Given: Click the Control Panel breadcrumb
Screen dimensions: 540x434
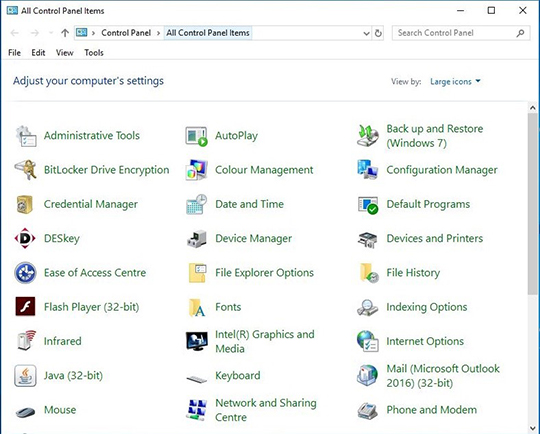Looking at the screenshot, I should 126,33.
